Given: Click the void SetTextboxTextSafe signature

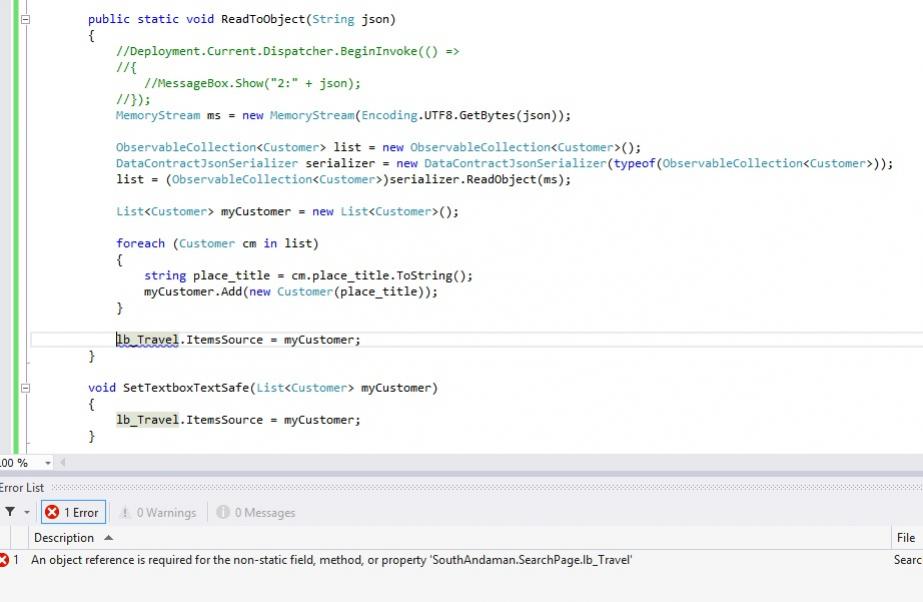Looking at the screenshot, I should click(x=263, y=388).
